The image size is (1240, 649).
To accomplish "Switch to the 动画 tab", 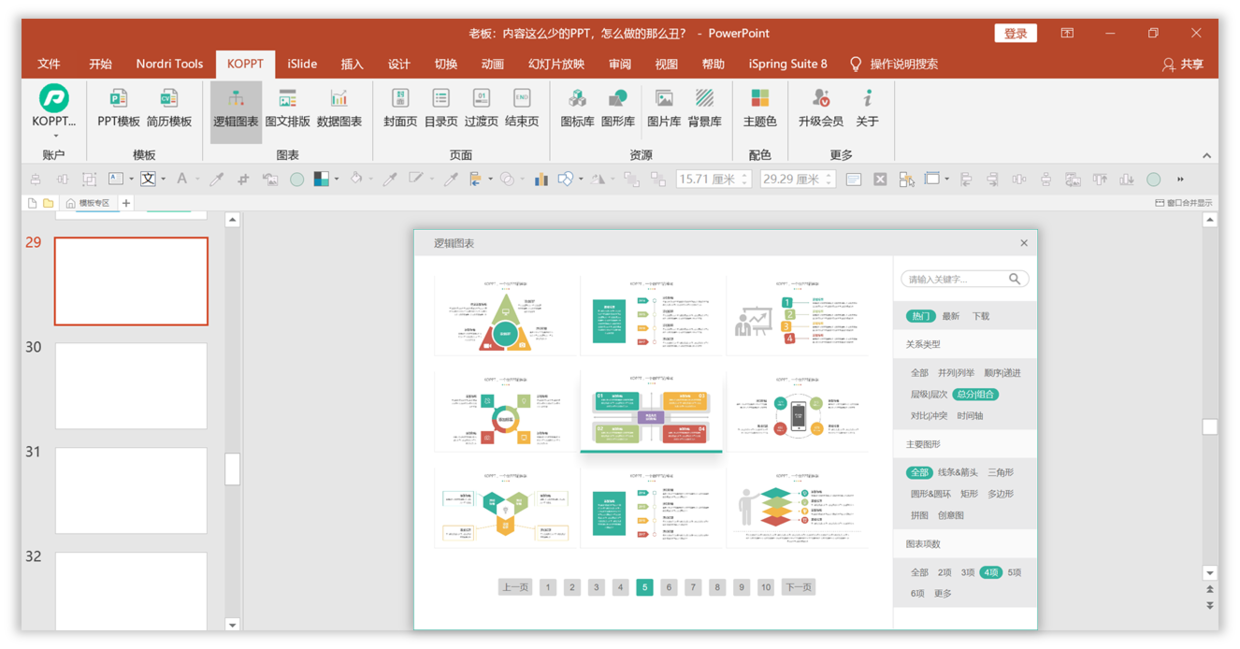I will (x=492, y=64).
